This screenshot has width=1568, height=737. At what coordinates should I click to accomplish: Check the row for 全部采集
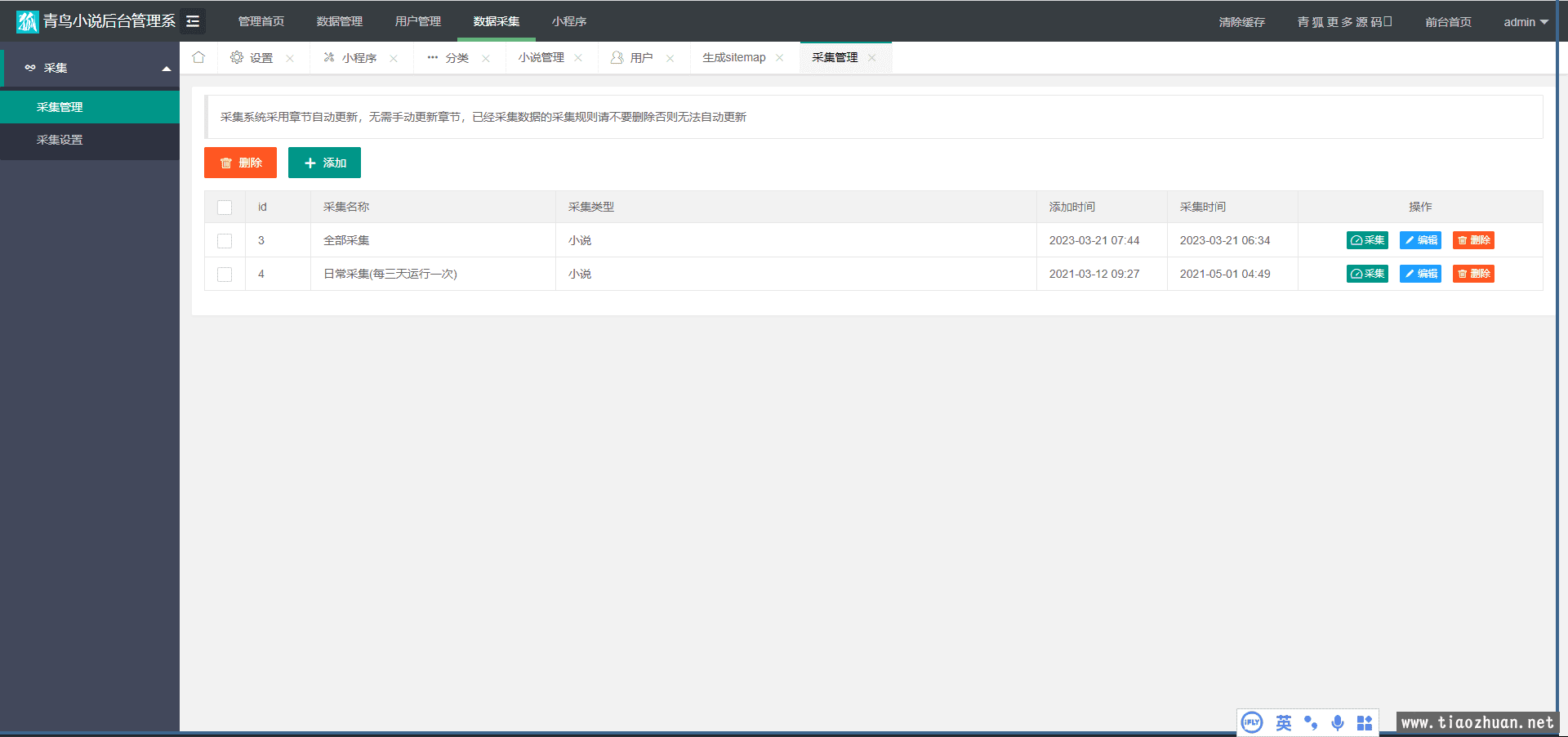coord(225,241)
